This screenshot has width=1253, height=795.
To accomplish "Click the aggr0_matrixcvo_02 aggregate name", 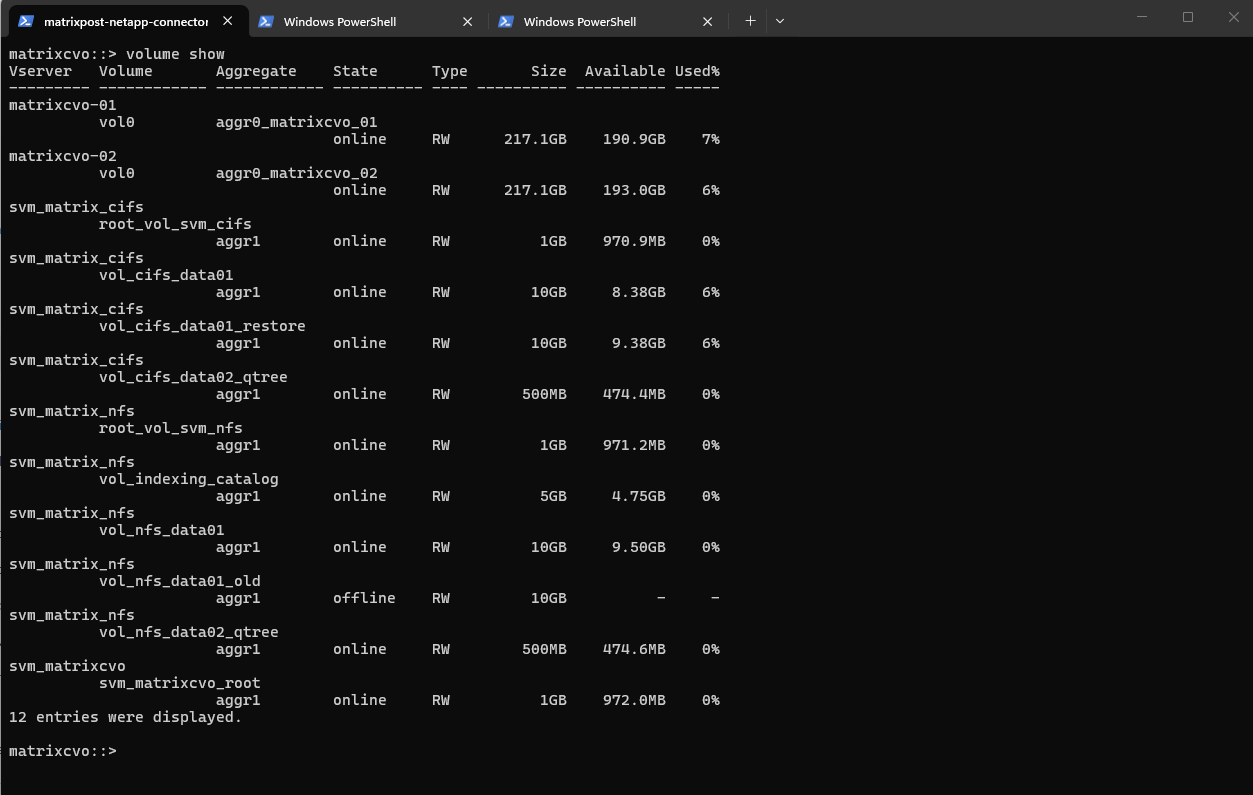I will click(x=296, y=173).
